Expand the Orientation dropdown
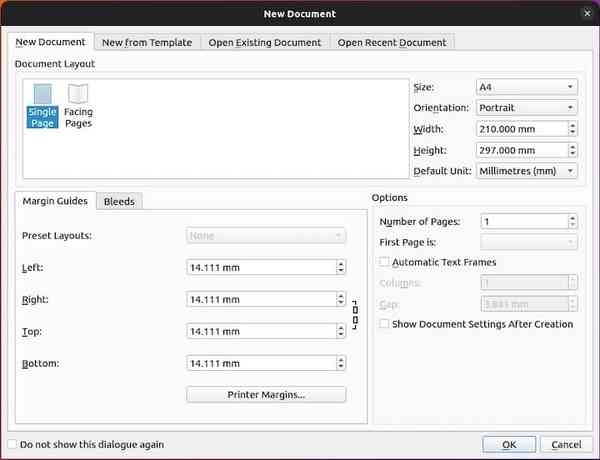This screenshot has height=460, width=600. tap(526, 108)
